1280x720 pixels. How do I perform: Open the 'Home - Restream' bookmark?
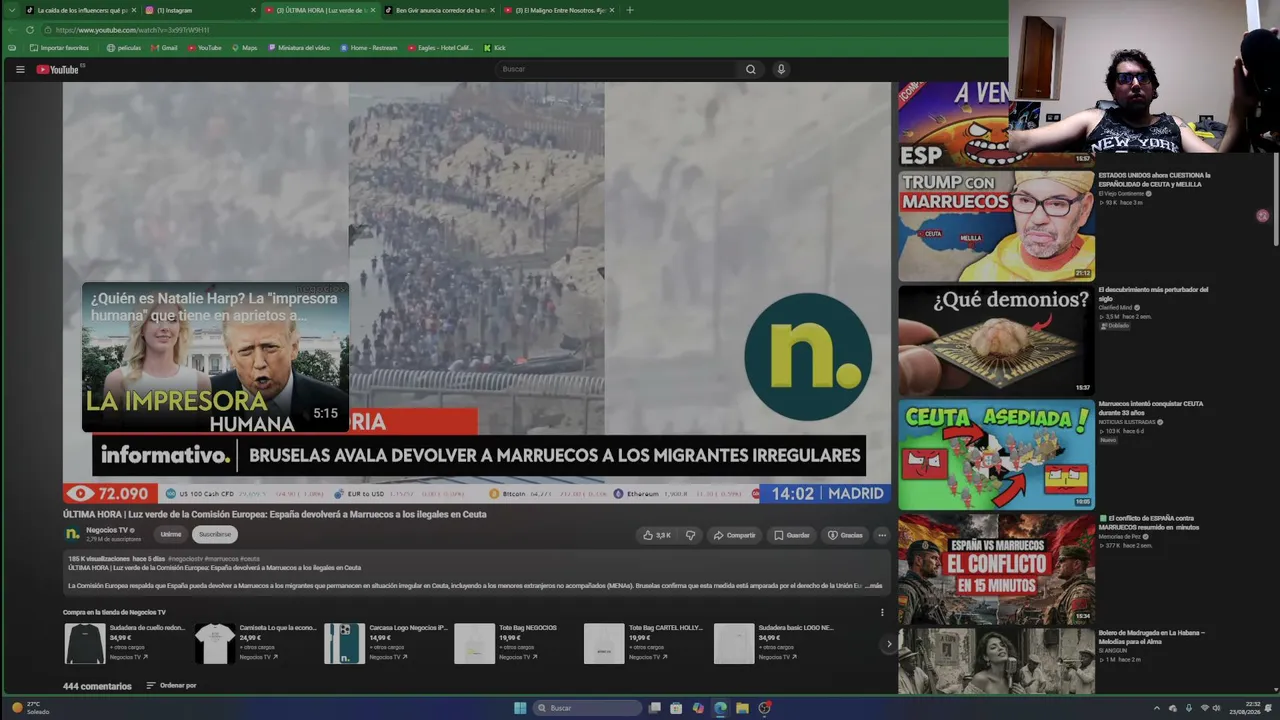pos(369,48)
